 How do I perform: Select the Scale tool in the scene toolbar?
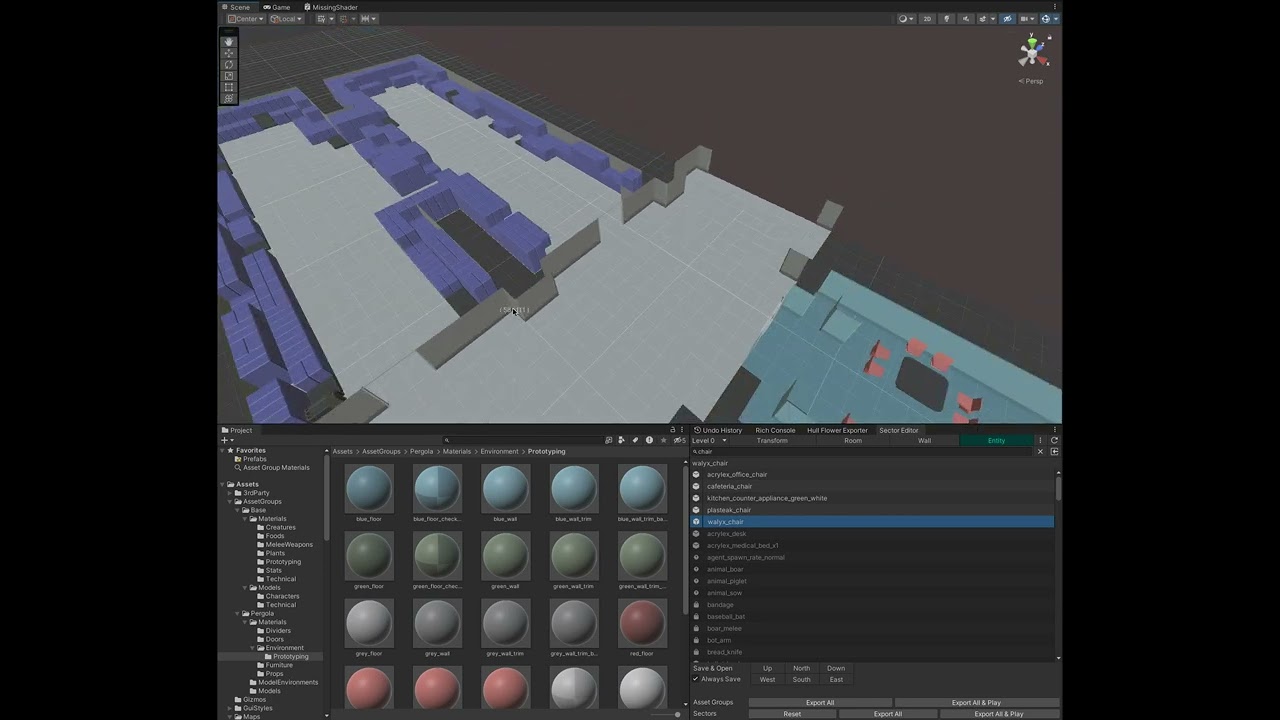[x=229, y=75]
